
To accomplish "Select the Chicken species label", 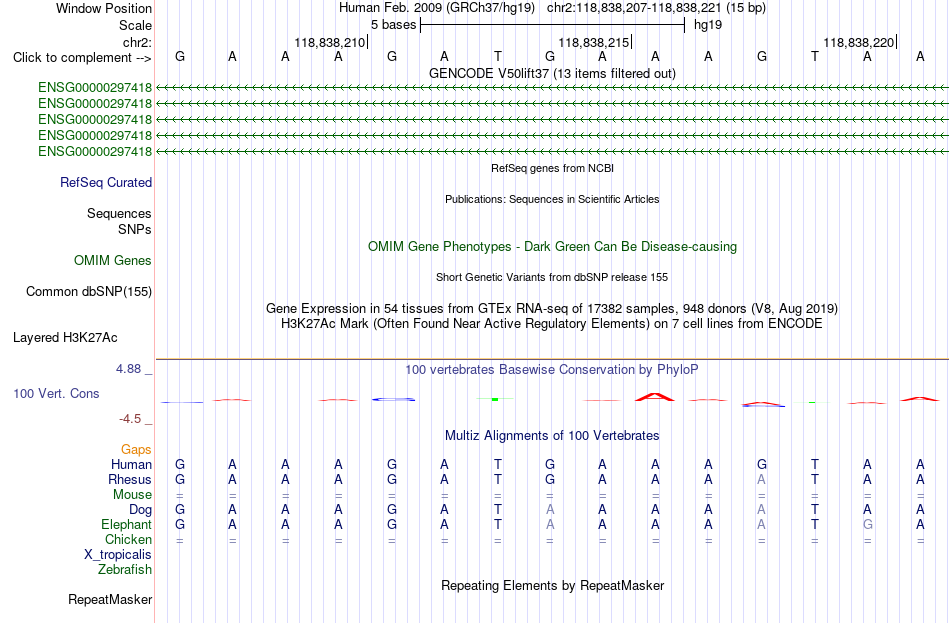I will click(x=128, y=539).
